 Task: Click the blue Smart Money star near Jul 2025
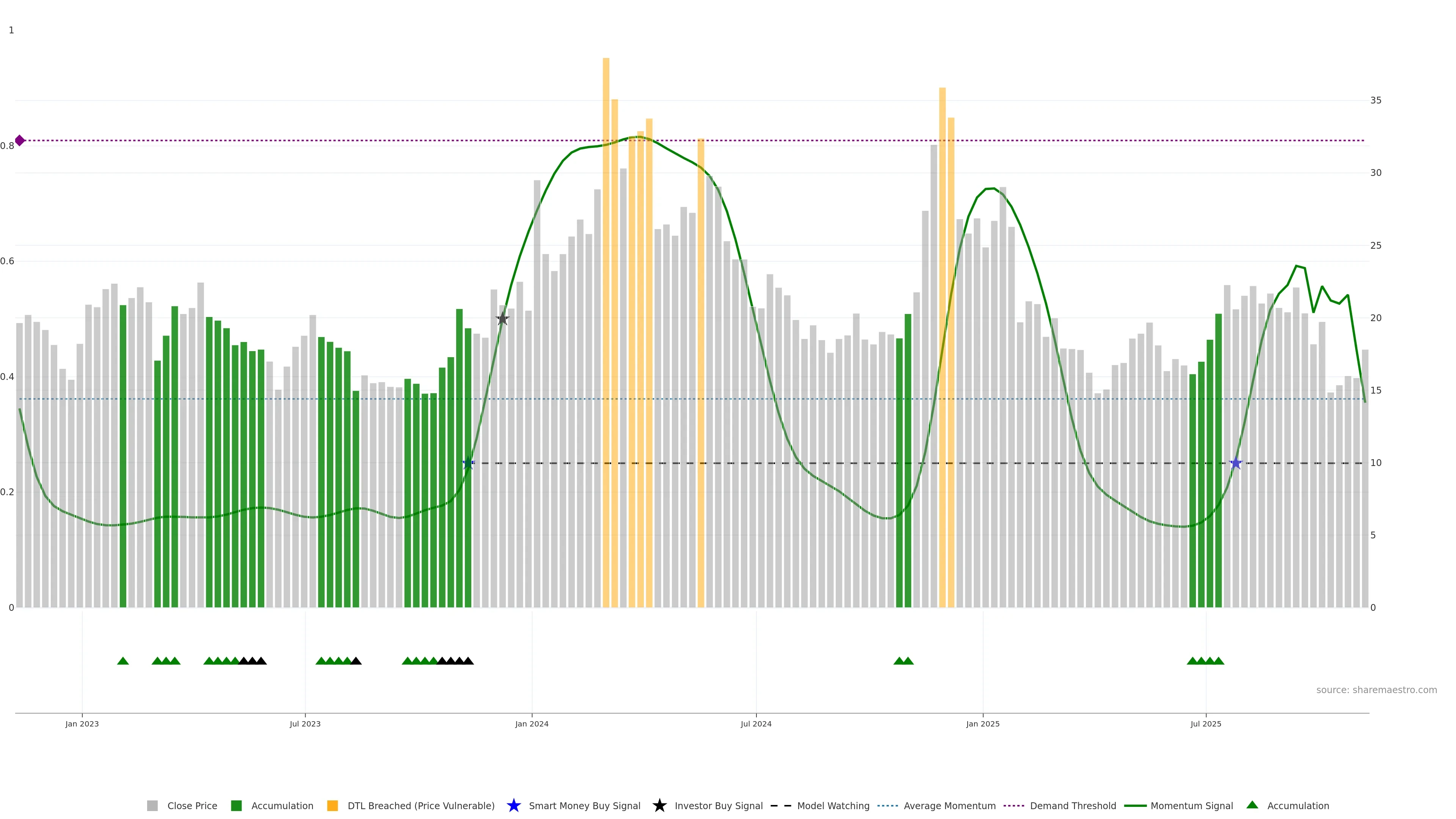[1236, 463]
